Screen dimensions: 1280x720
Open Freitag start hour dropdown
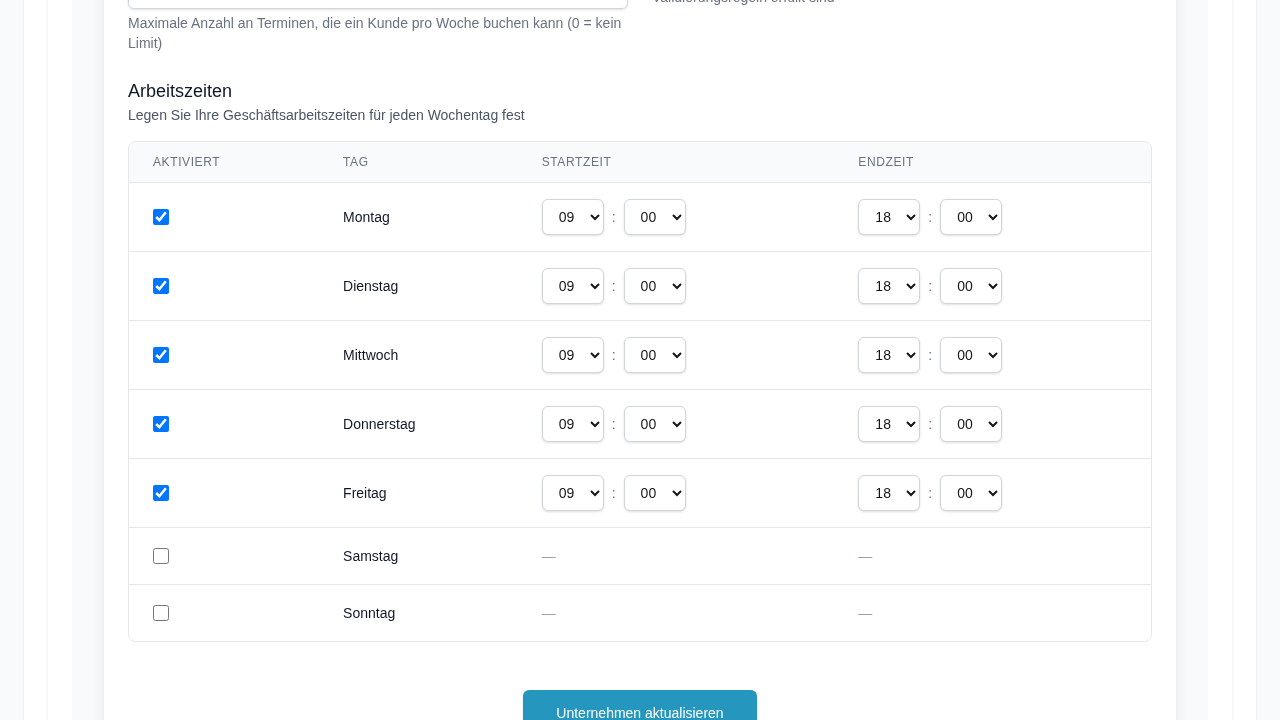click(572, 493)
